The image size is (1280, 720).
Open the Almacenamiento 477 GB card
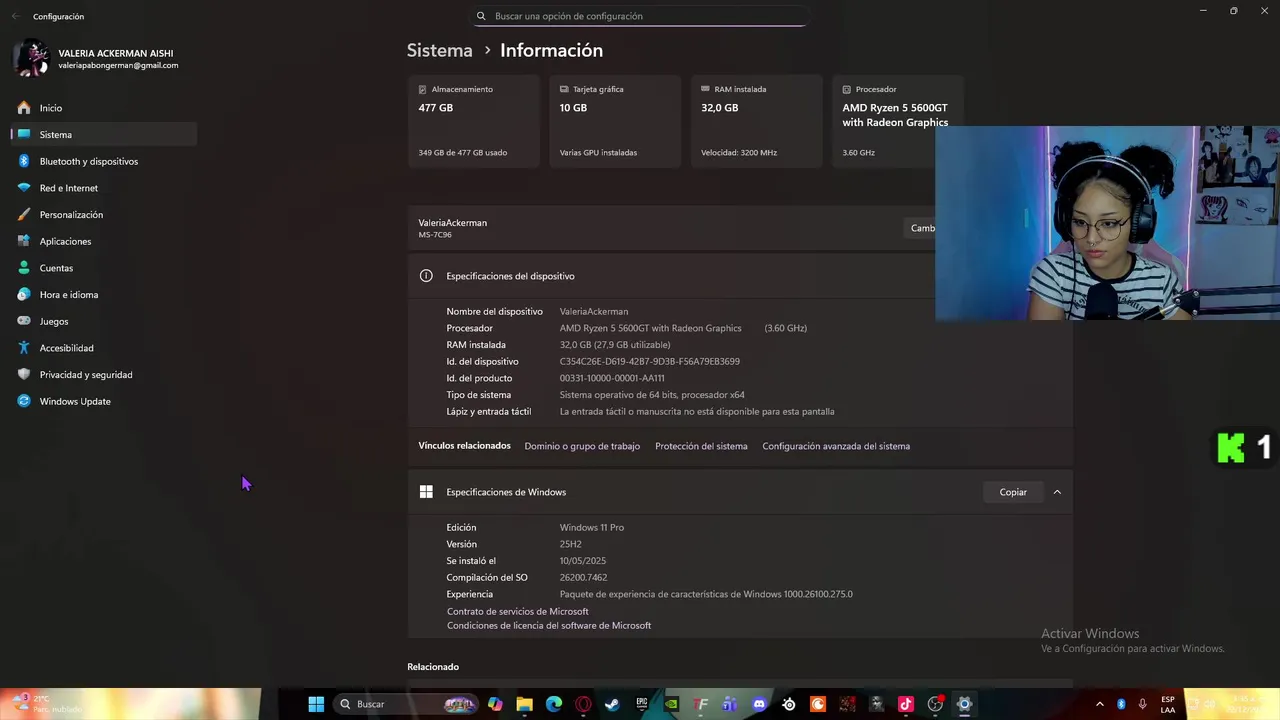(x=473, y=121)
